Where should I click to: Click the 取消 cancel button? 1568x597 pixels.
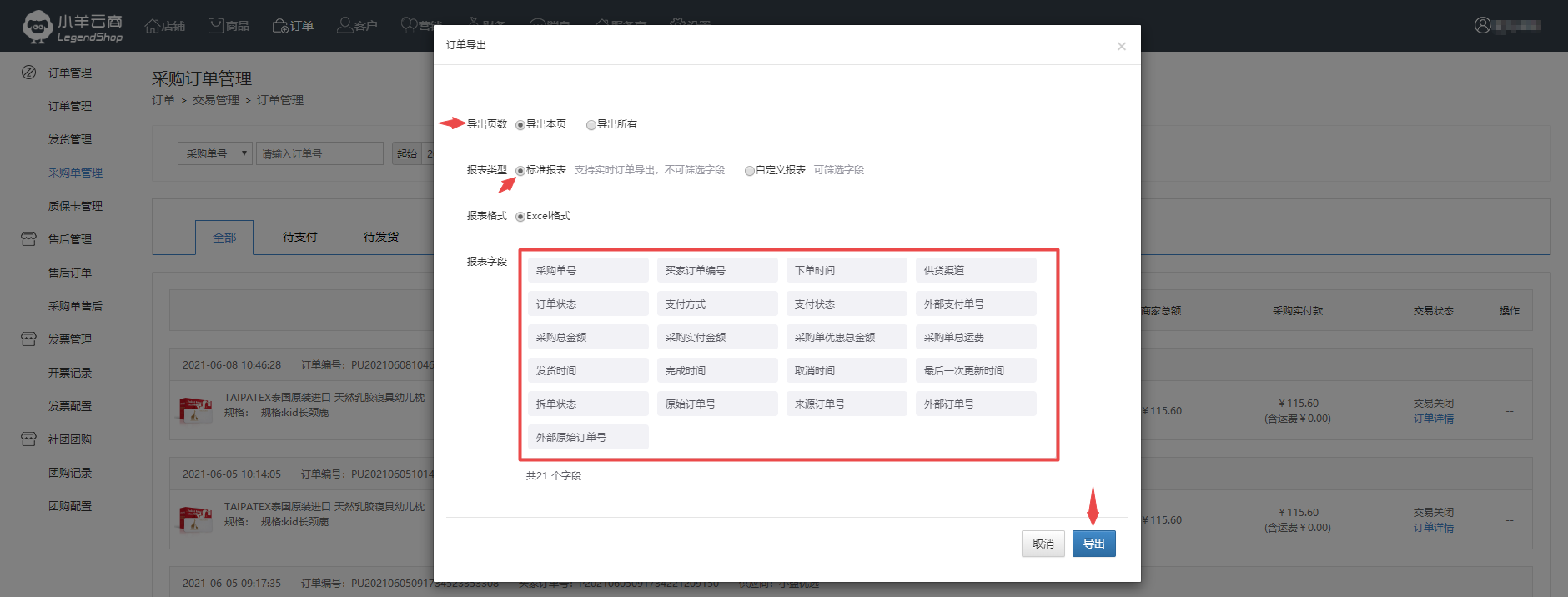tap(1043, 544)
